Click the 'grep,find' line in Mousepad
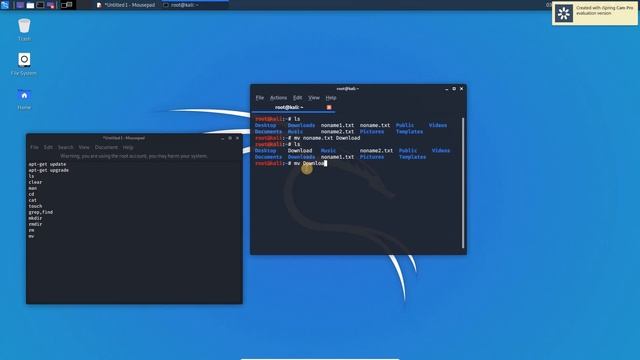The image size is (640, 360). [x=40, y=212]
